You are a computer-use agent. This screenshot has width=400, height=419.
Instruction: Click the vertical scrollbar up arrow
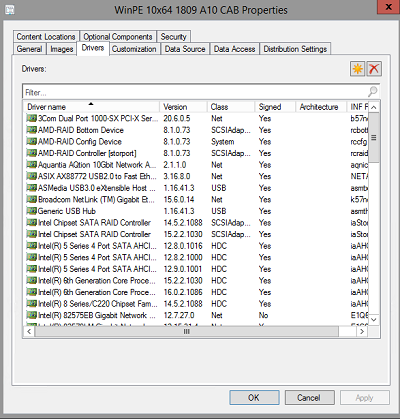coord(374,107)
